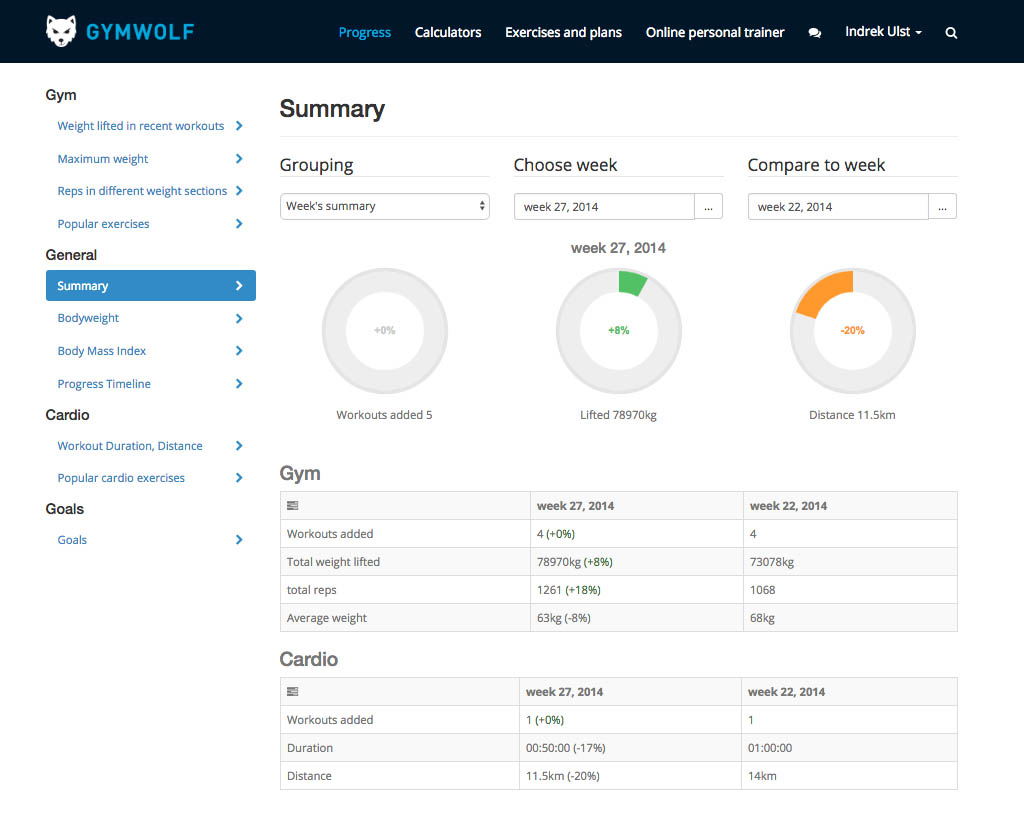Click the green Lifted 78970kg donut chart

pyautogui.click(x=619, y=330)
